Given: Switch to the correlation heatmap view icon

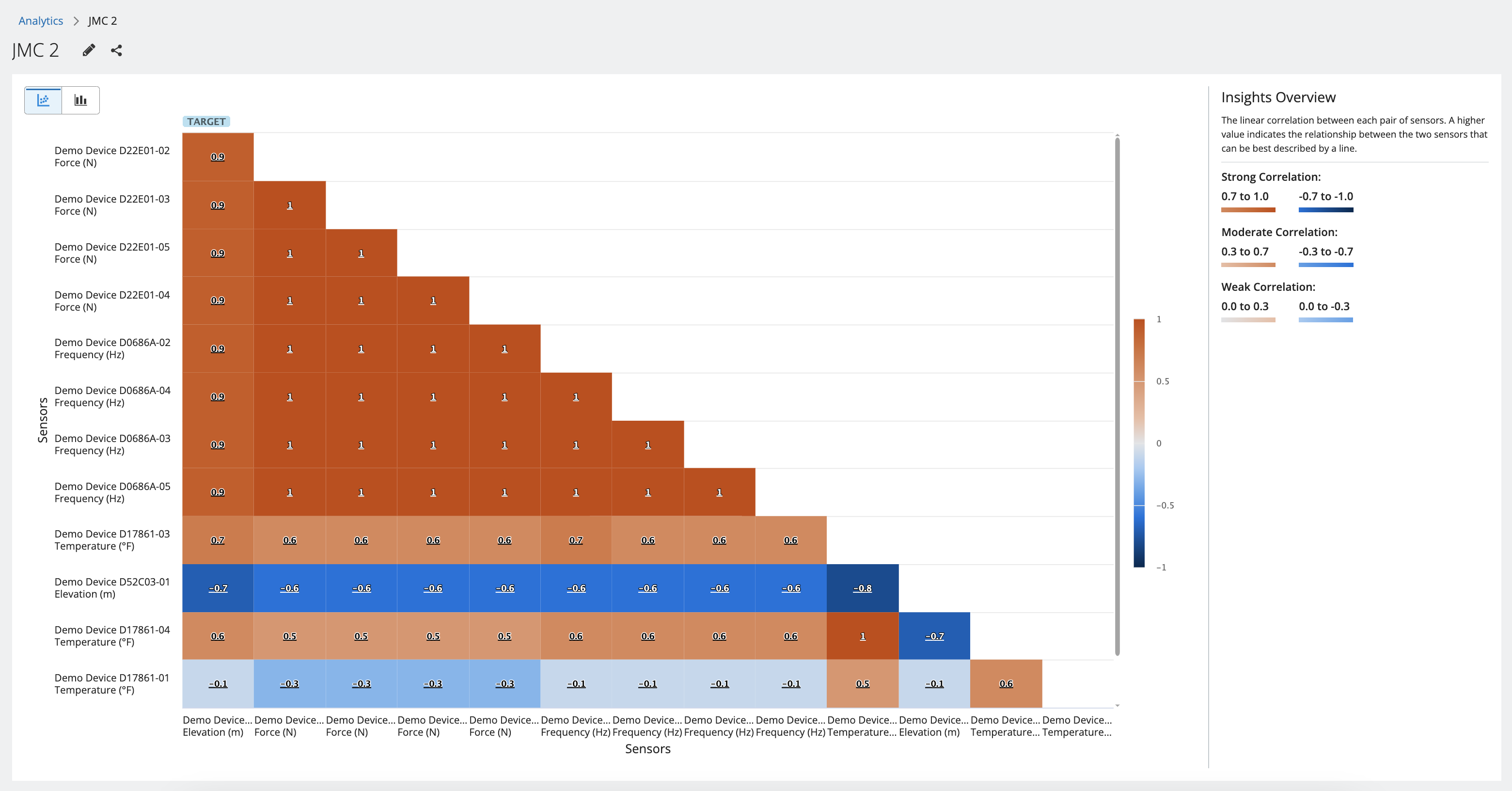Looking at the screenshot, I should click(44, 100).
